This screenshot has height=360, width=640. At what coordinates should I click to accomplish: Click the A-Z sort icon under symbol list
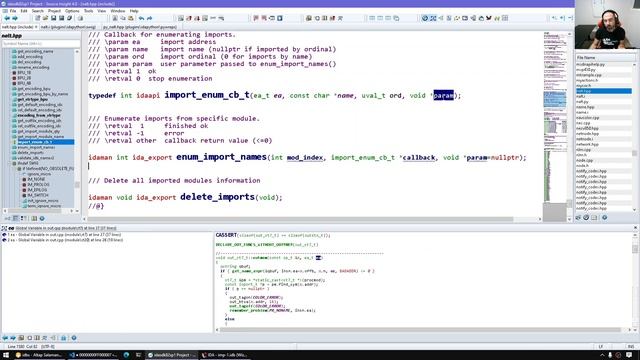point(8,218)
